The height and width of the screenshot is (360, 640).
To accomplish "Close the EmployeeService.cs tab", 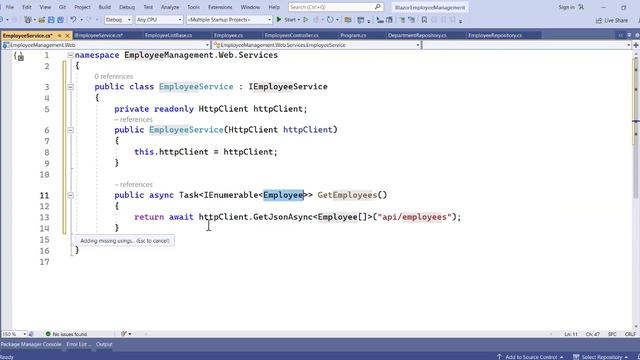I will [68, 36].
